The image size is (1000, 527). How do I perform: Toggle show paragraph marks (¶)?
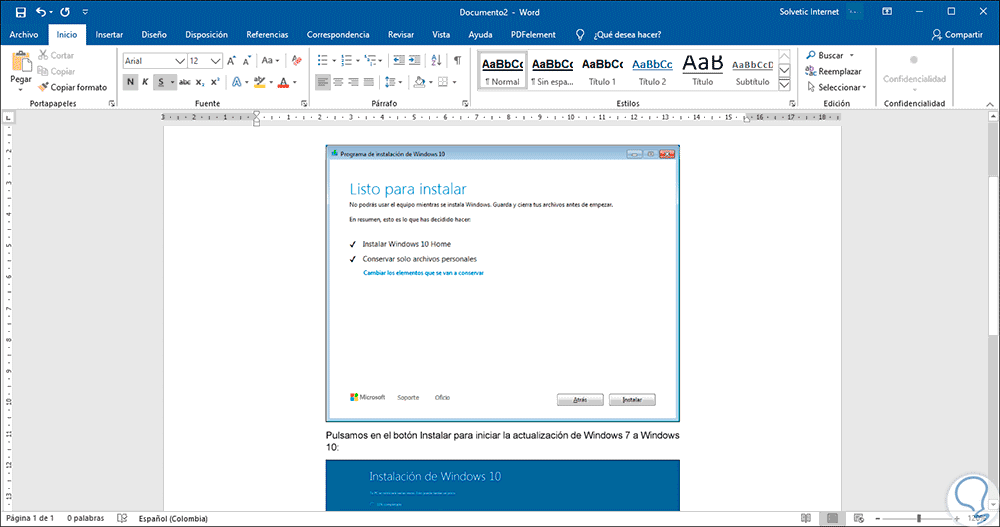pos(457,61)
